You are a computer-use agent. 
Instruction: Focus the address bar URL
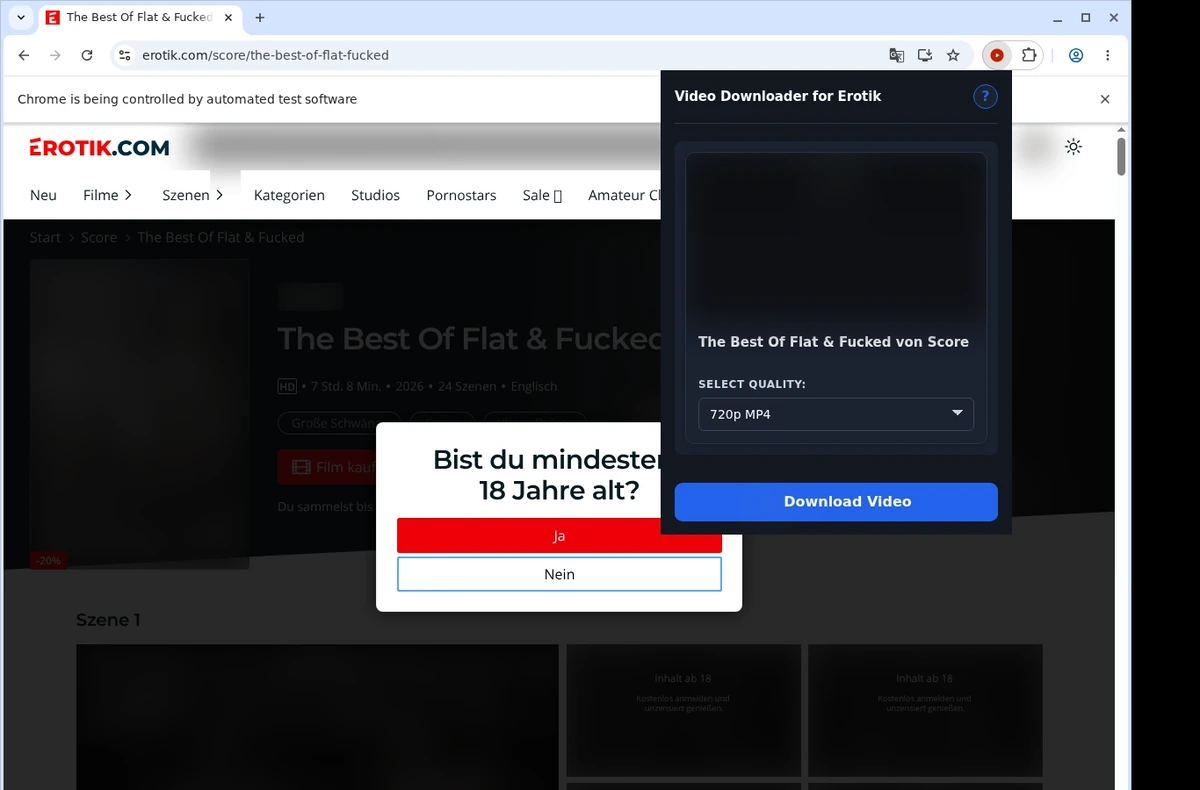(x=265, y=55)
